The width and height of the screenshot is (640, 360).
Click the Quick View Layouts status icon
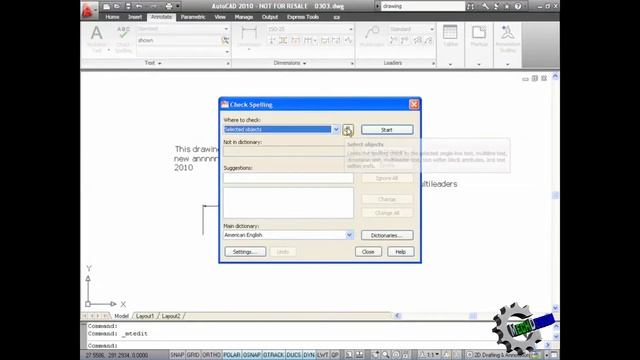(x=359, y=355)
